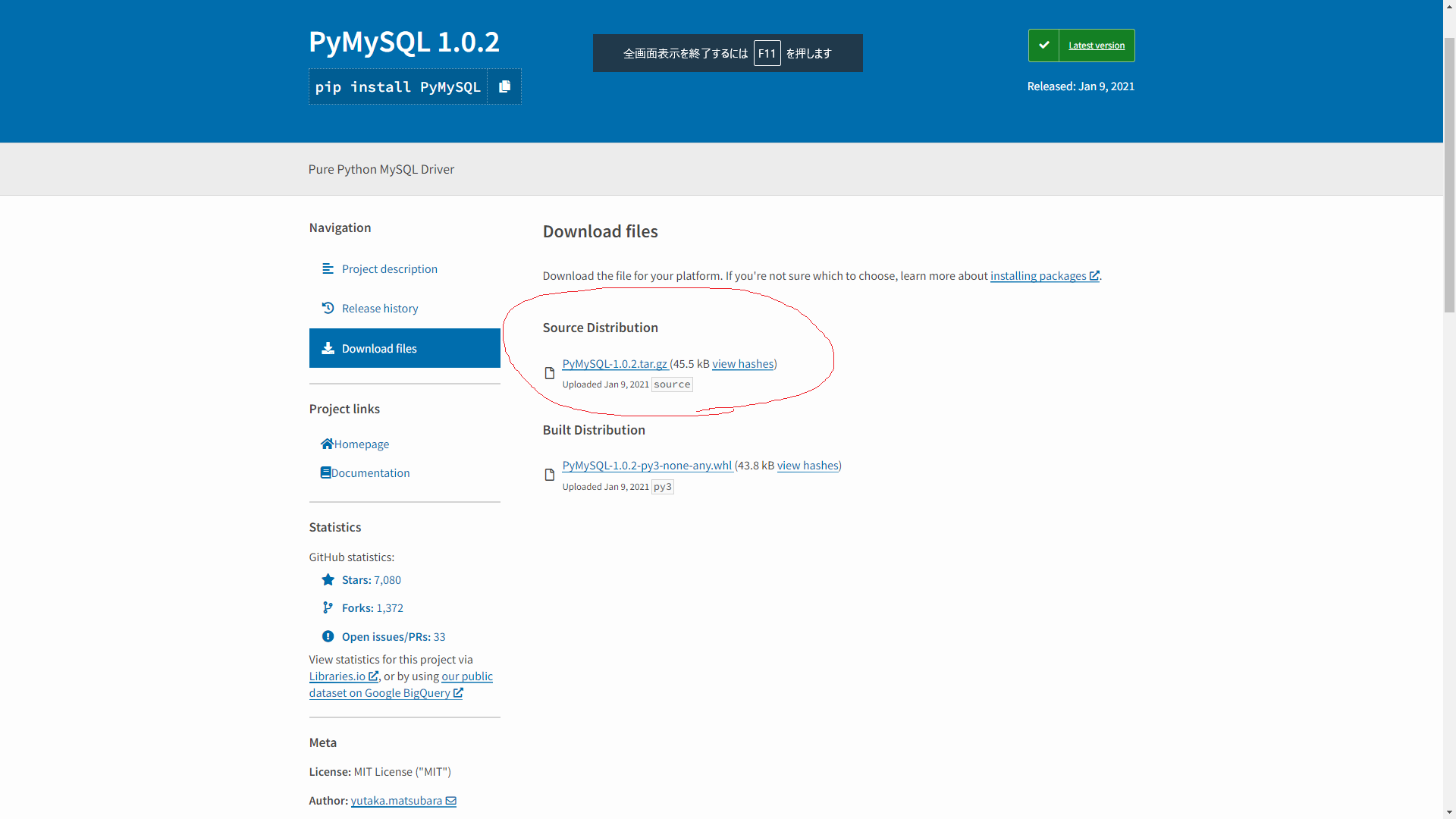Click the file icon beside the whl file
This screenshot has height=819, width=1456.
pyautogui.click(x=549, y=475)
